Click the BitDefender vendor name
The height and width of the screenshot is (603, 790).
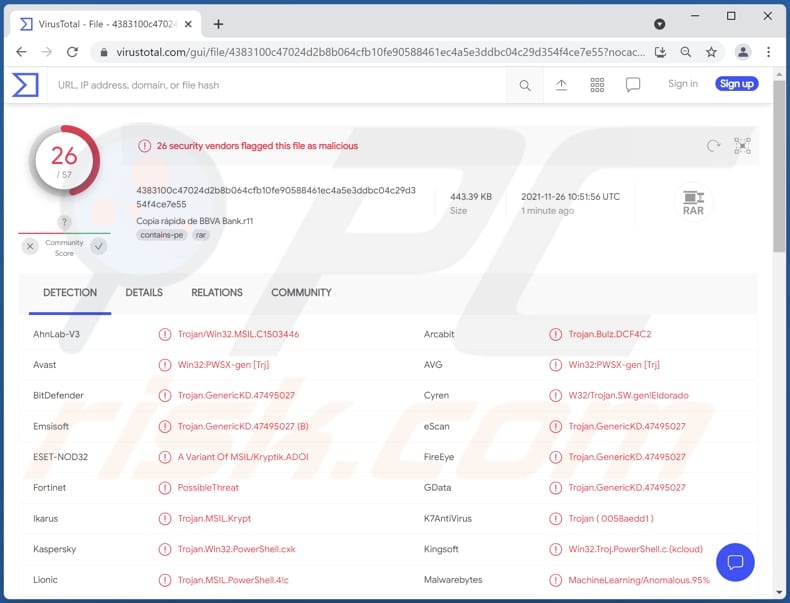58,395
